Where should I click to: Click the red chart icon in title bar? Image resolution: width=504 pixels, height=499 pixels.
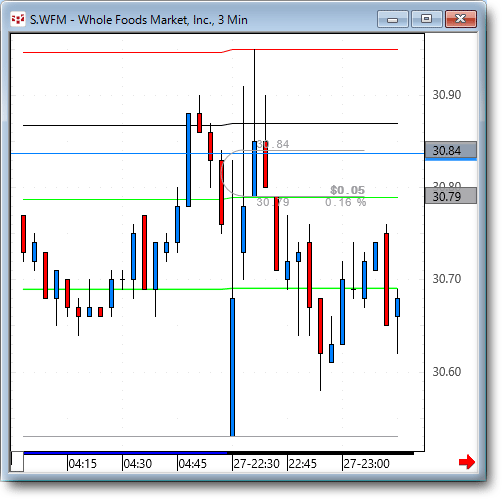18,19
